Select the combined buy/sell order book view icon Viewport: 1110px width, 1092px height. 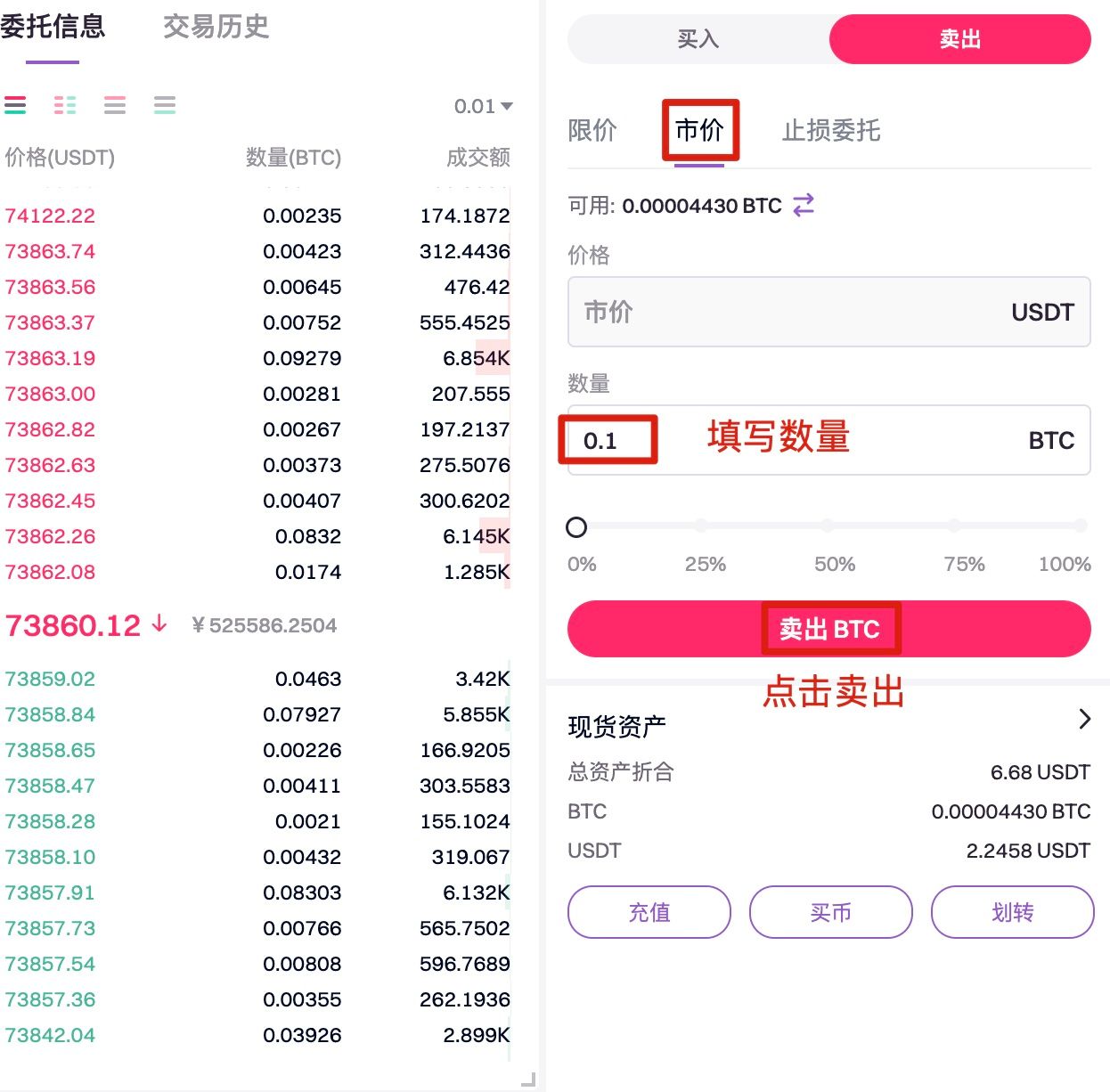pyautogui.click(x=15, y=105)
